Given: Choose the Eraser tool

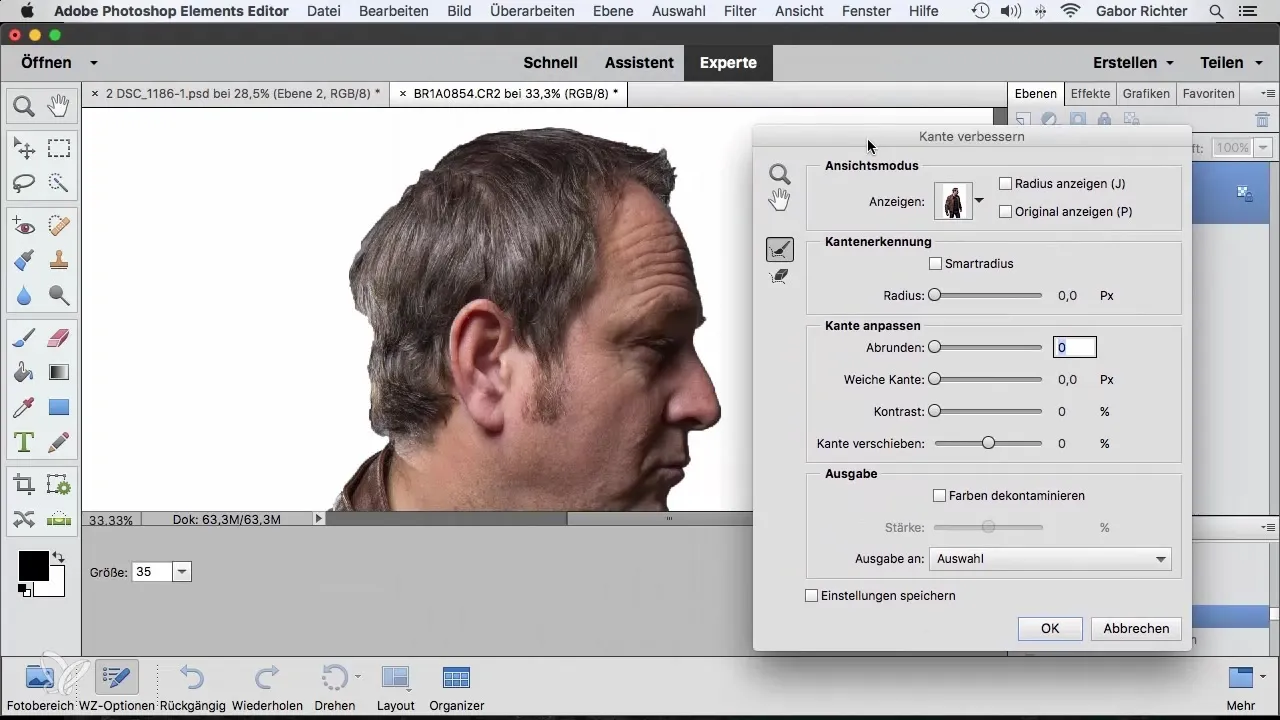Looking at the screenshot, I should 59,338.
